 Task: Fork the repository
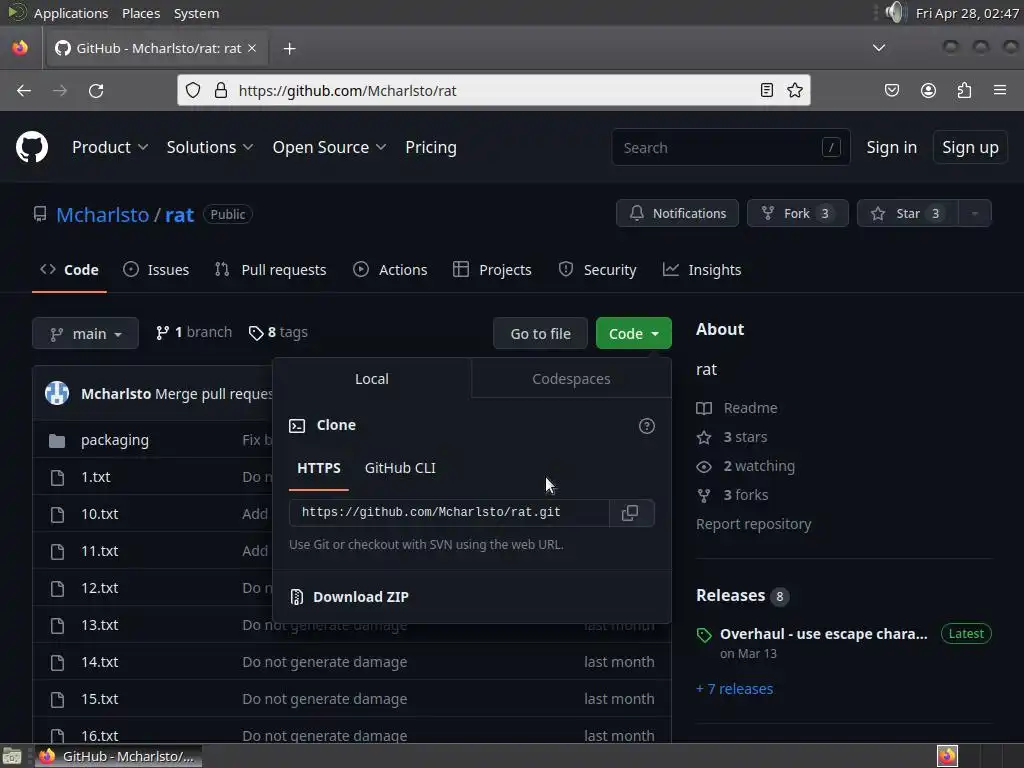click(x=797, y=214)
